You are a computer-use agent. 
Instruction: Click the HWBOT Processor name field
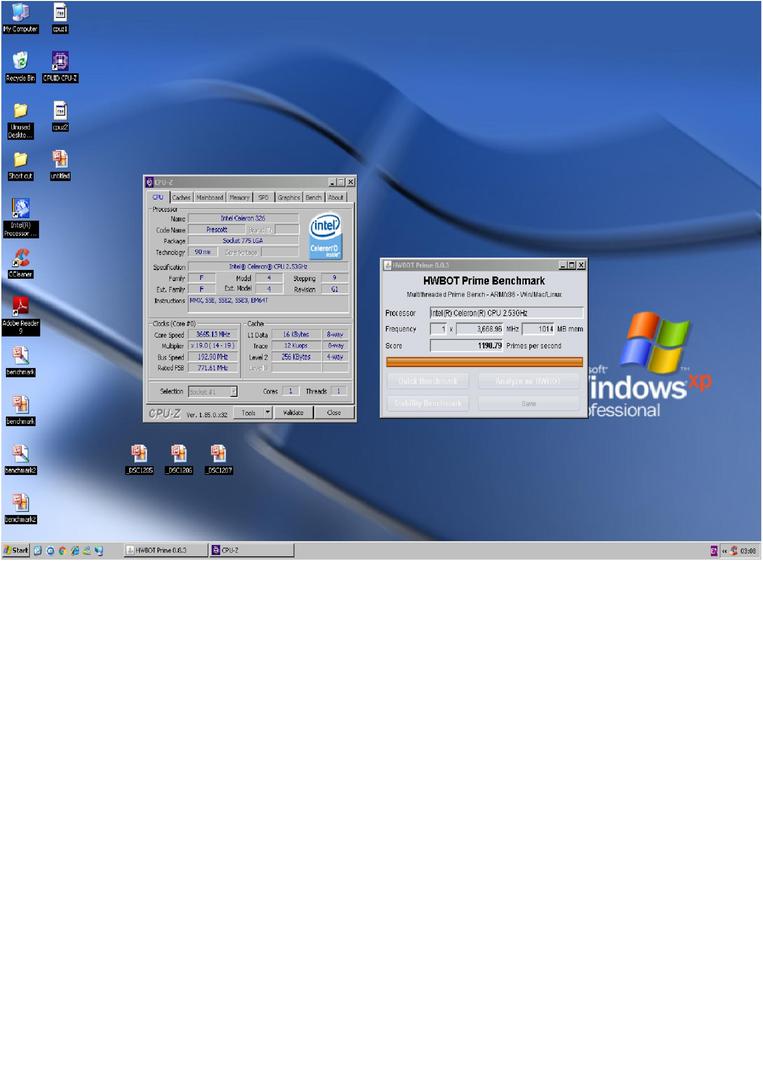coord(507,313)
